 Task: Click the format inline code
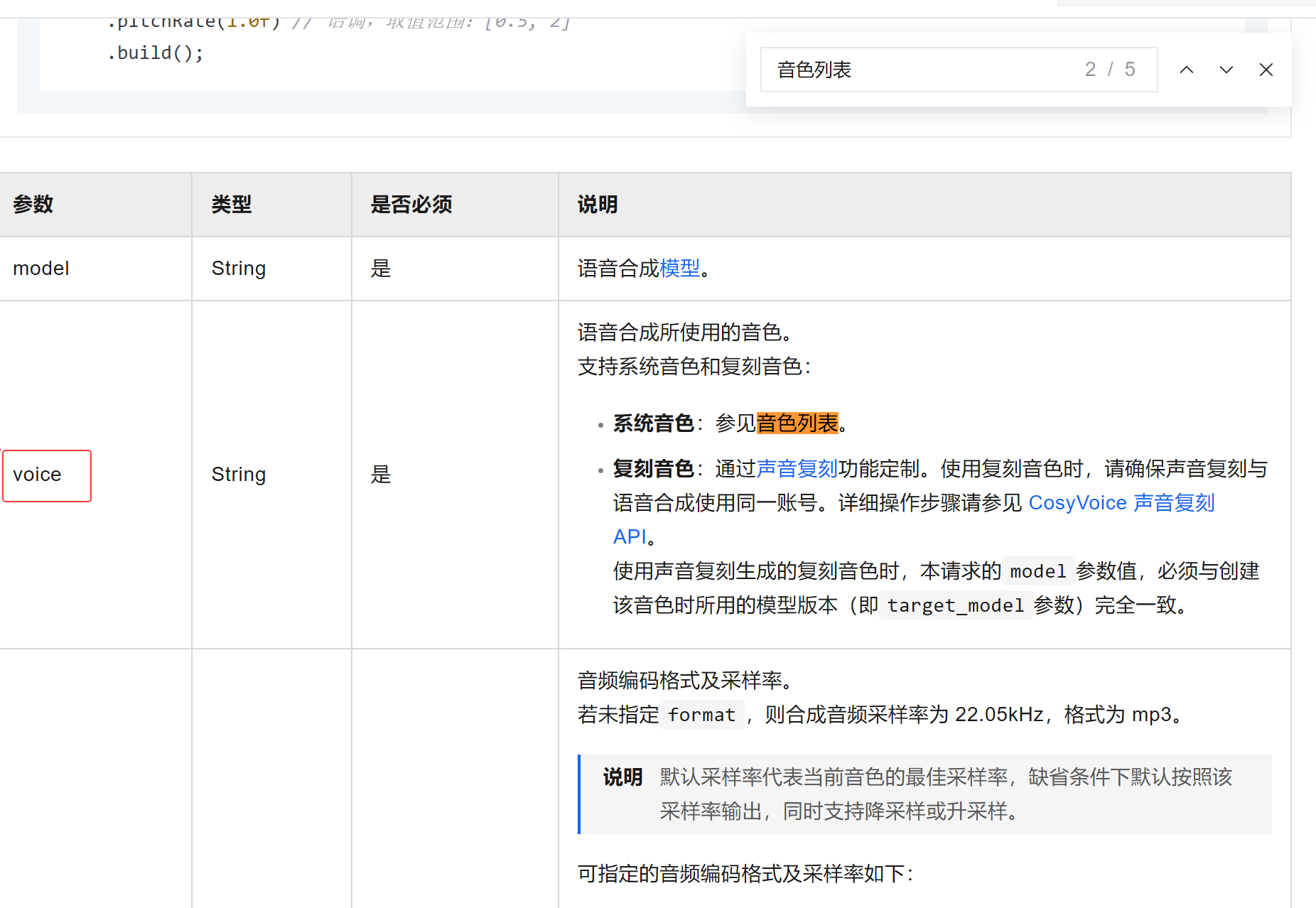point(702,715)
